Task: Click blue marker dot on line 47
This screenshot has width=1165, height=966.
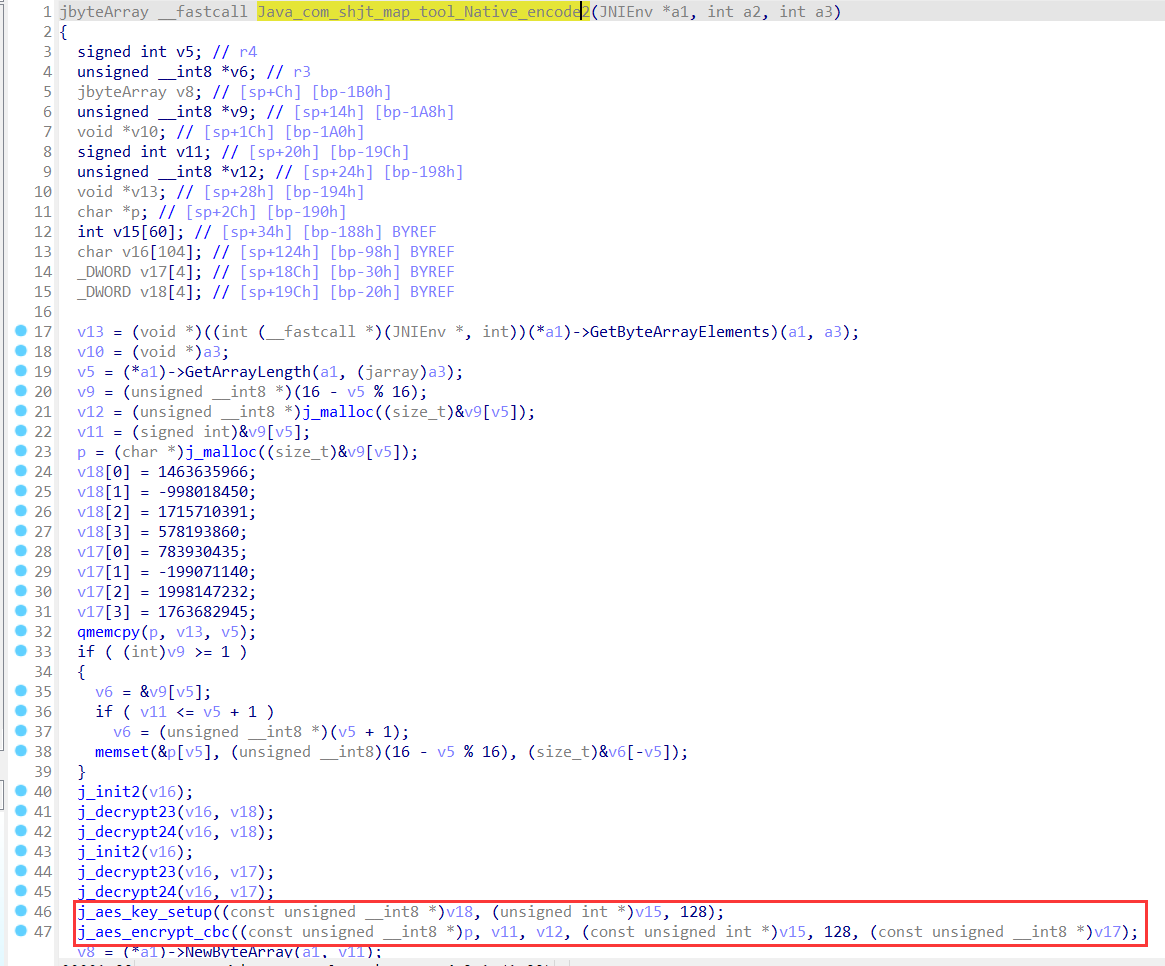Action: pos(22,932)
